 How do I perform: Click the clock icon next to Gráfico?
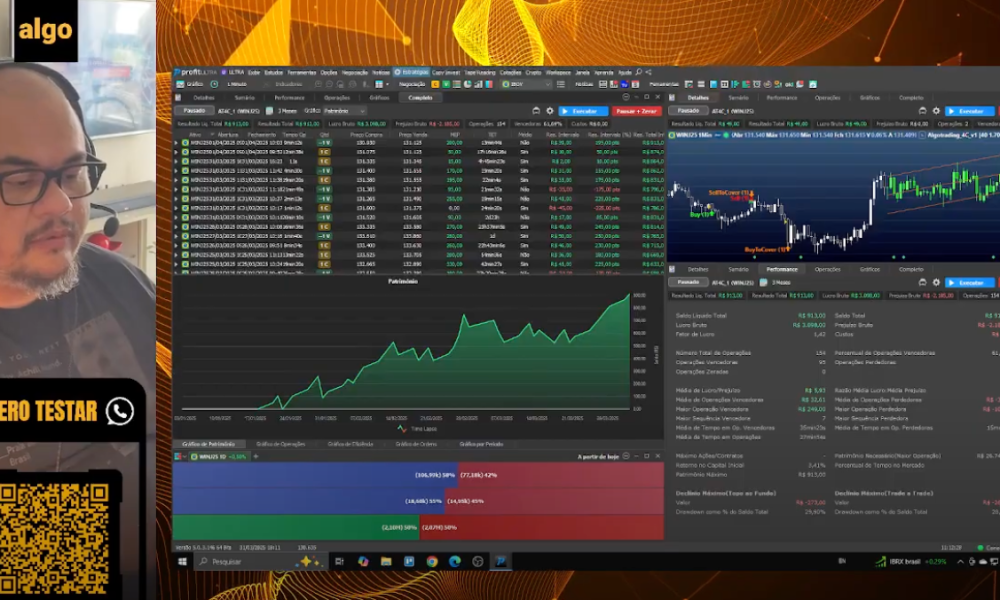214,84
